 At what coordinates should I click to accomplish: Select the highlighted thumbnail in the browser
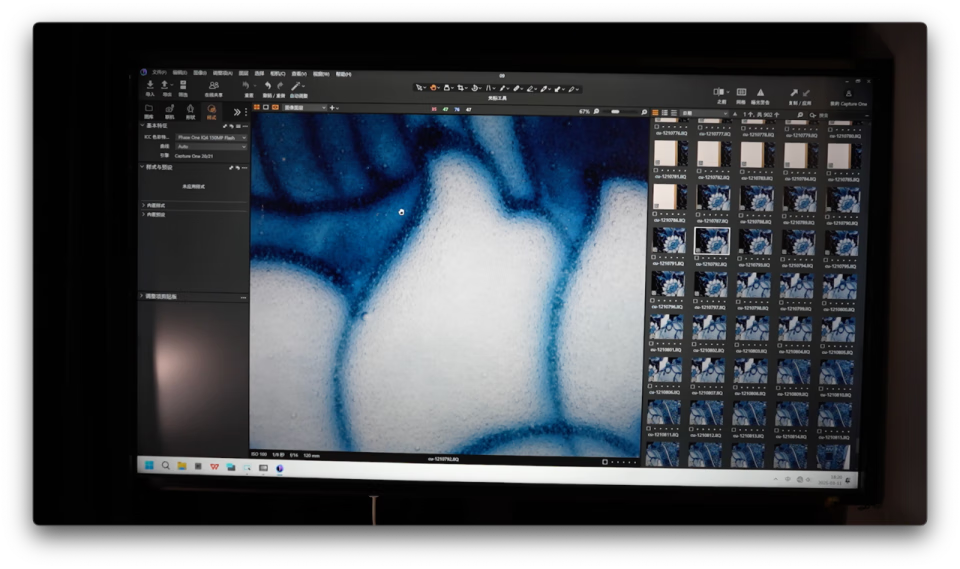pos(711,240)
